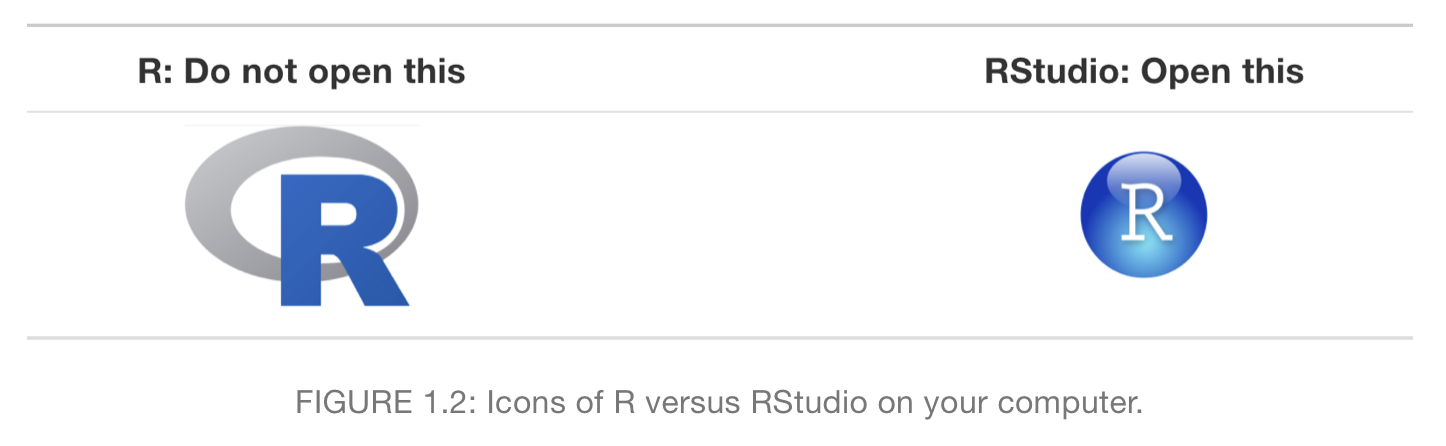The width and height of the screenshot is (1446, 446).
Task: Open the blue RStudio sphere icon
Action: [x=1143, y=214]
